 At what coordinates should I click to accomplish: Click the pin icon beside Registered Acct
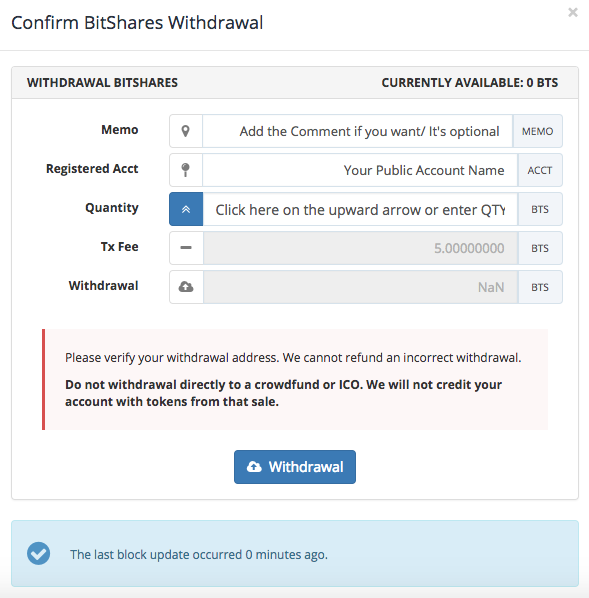(x=185, y=170)
